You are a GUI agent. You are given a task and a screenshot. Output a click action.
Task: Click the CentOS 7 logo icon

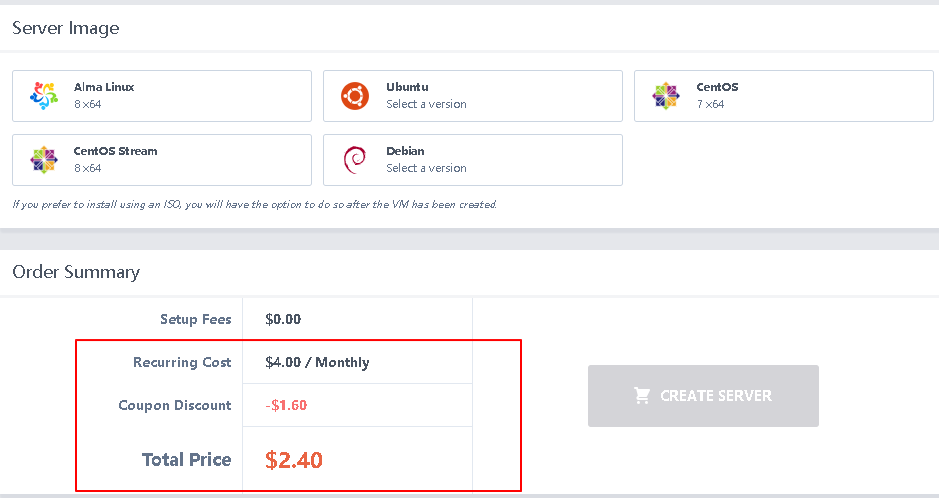click(x=666, y=96)
